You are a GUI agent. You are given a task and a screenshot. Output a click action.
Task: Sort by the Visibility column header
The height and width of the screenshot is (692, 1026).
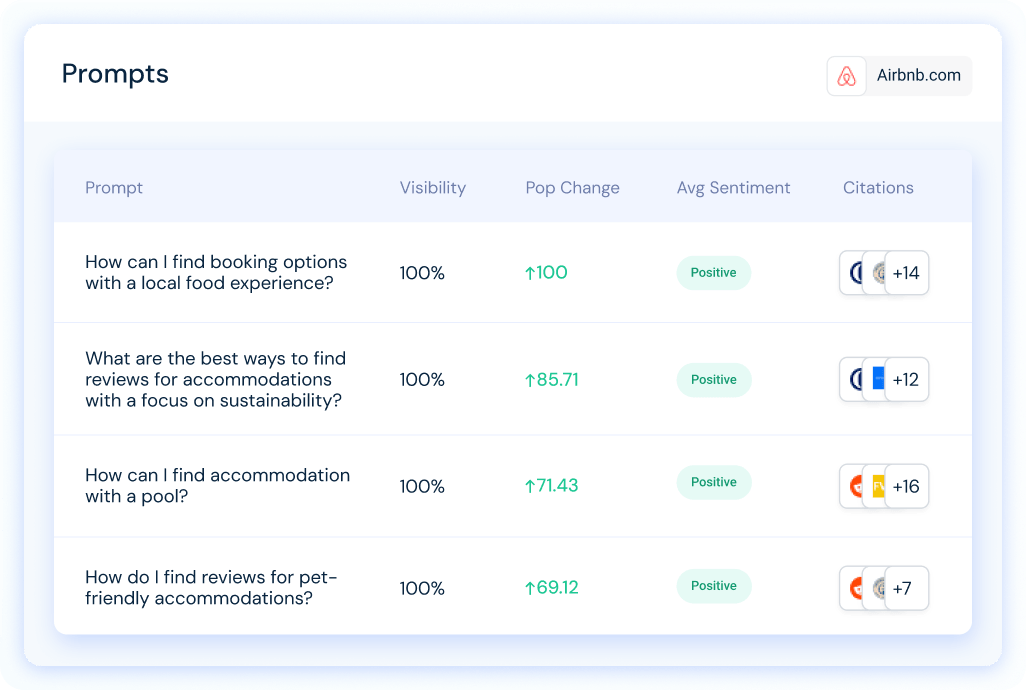click(433, 188)
